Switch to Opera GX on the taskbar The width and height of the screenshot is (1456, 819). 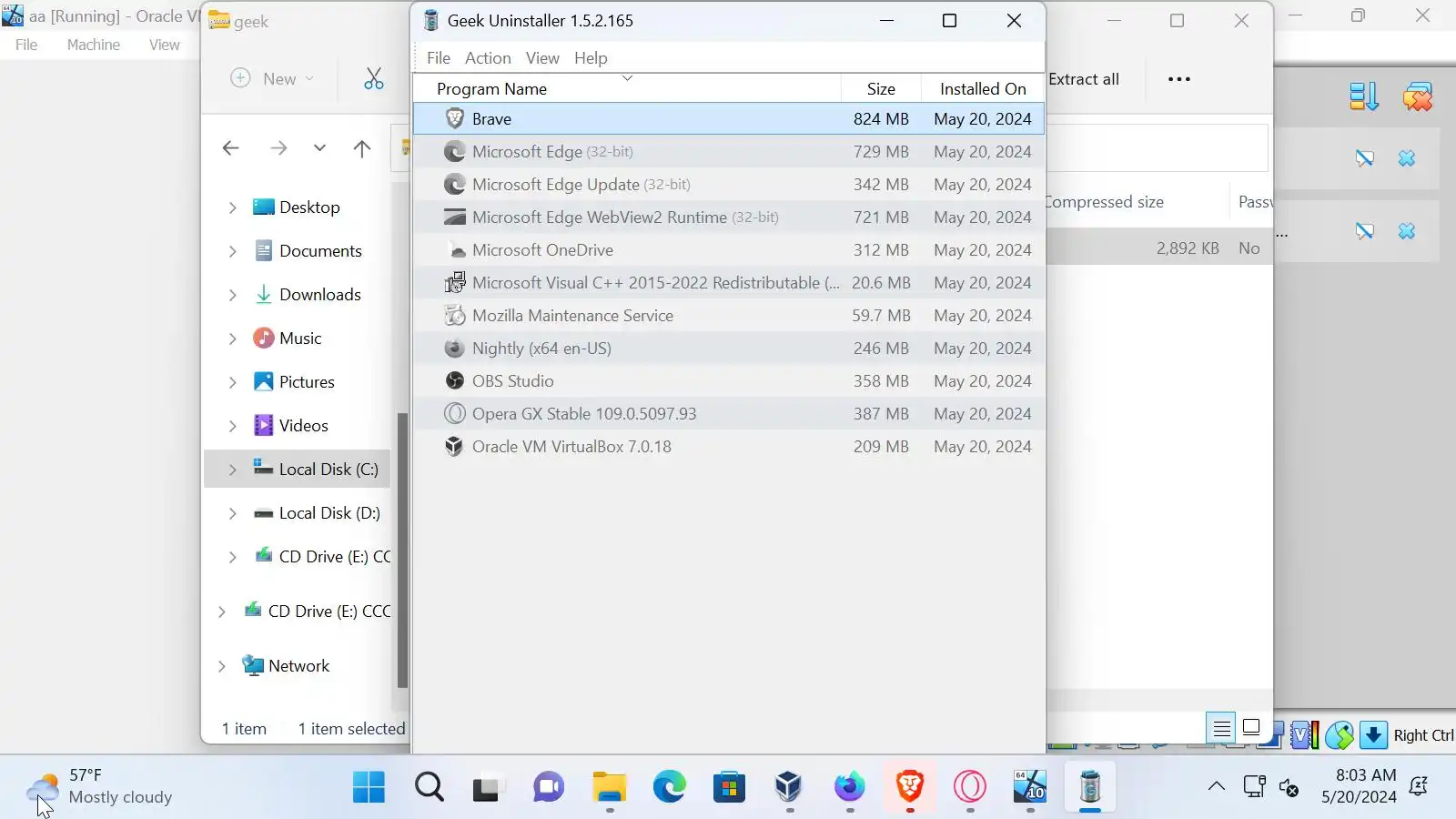pos(969,787)
